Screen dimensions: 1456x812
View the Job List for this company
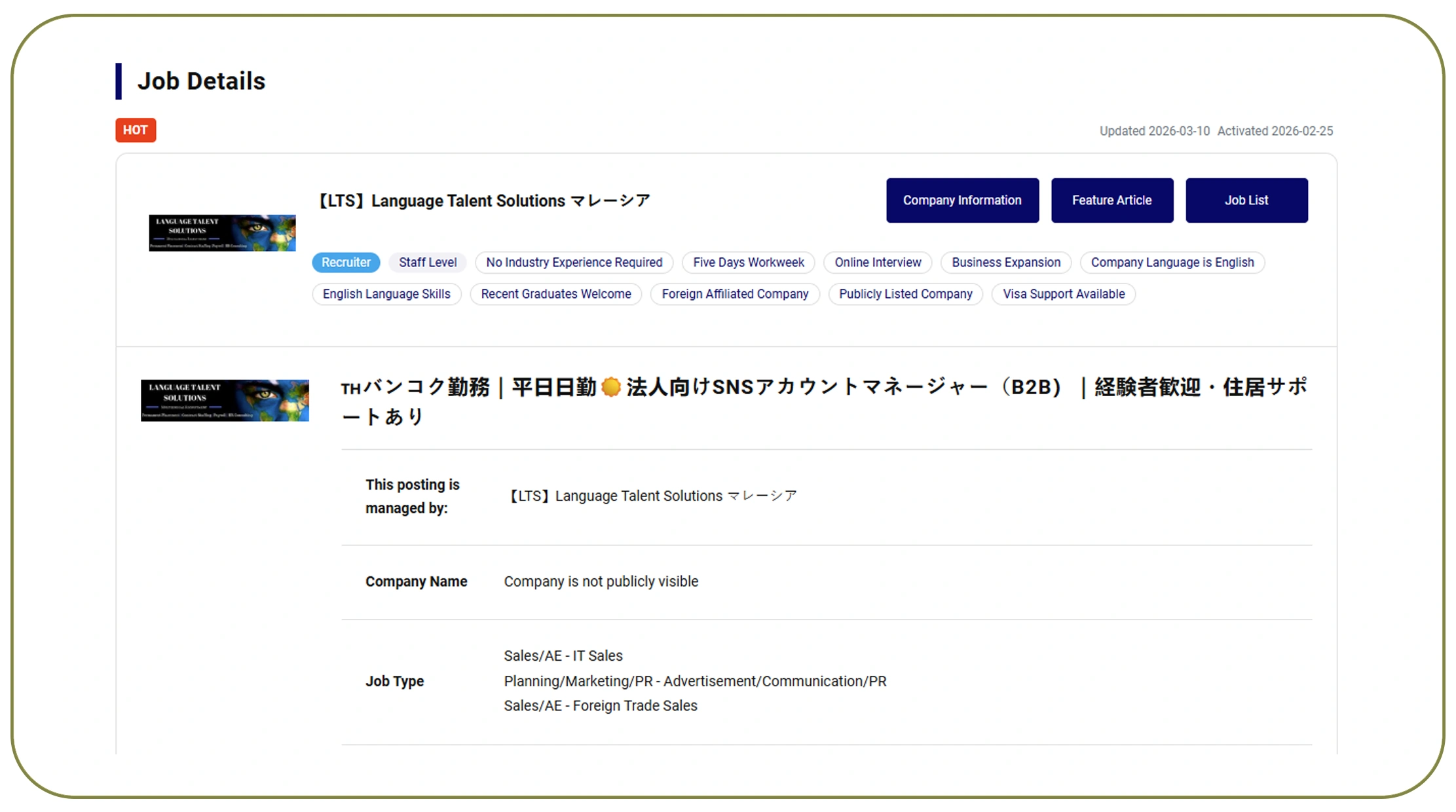[x=1246, y=200]
